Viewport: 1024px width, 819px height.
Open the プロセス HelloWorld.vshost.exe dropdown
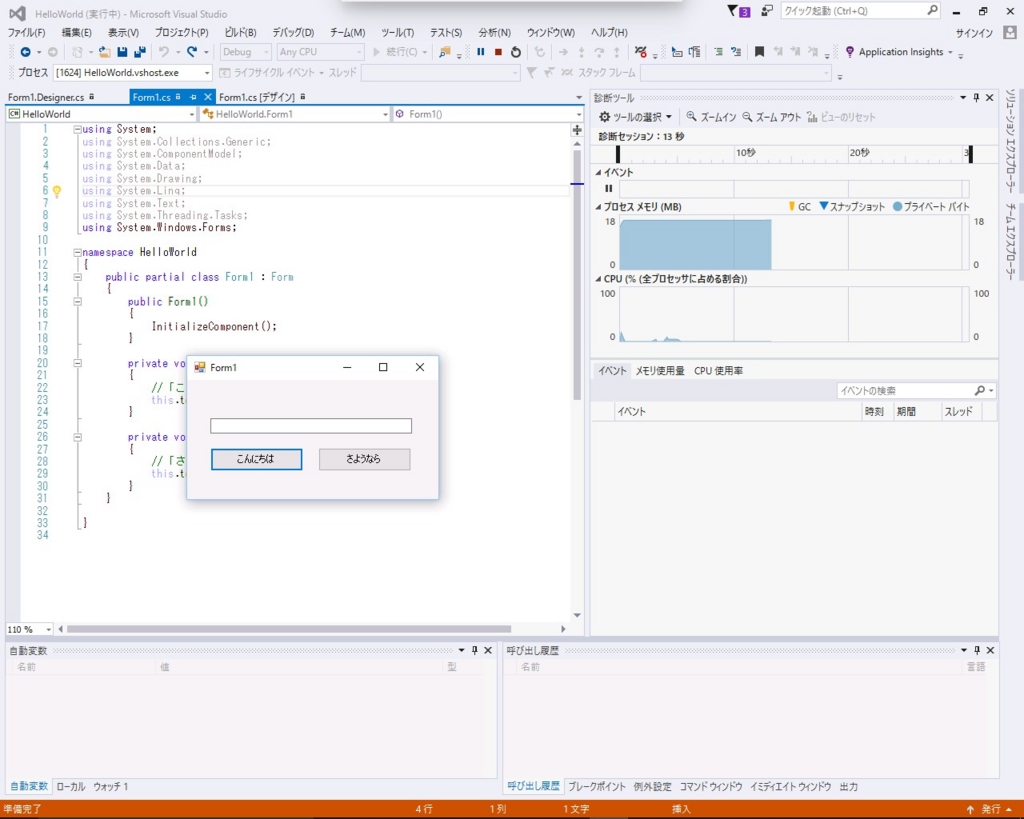(x=207, y=72)
